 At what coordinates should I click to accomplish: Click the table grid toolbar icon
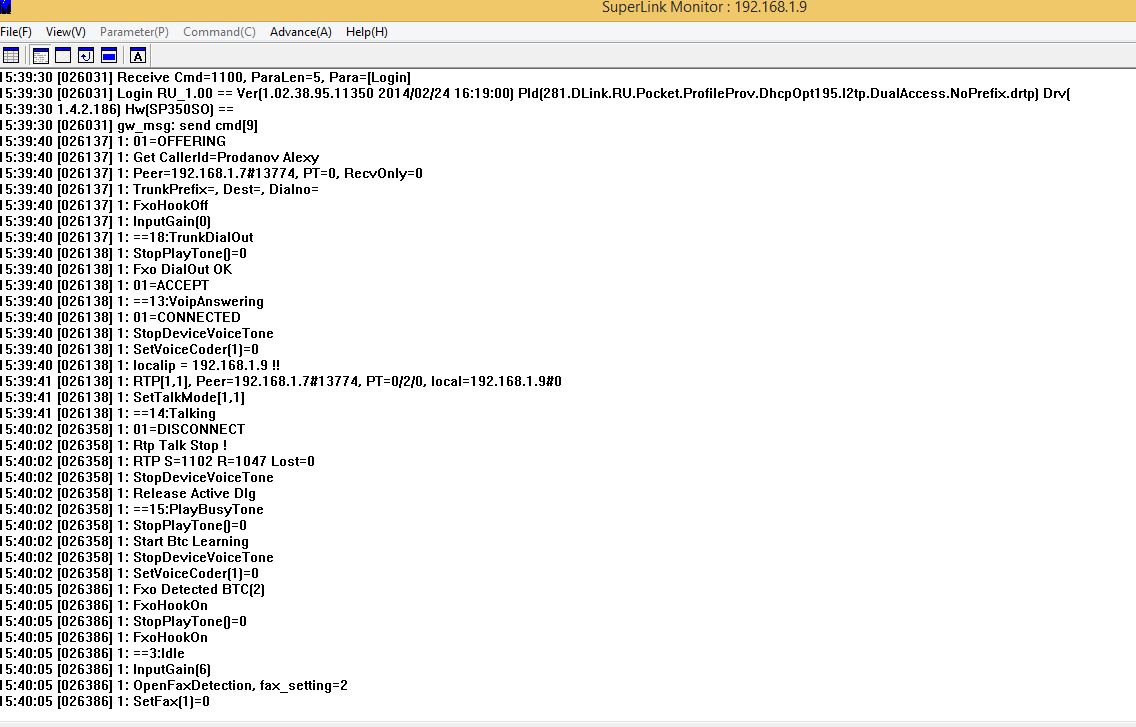11,55
